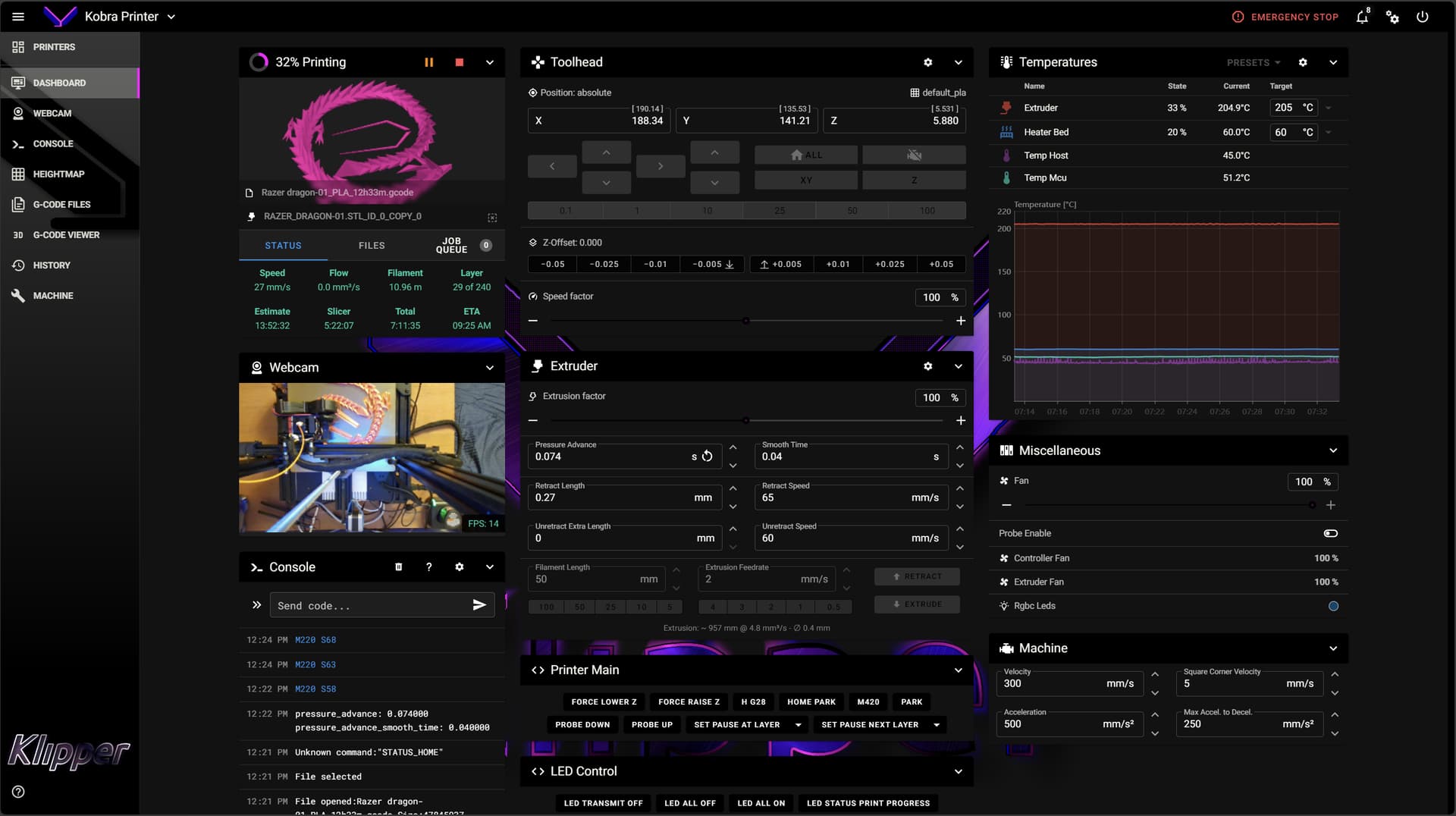
Task: Reset Pressure Advance value icon
Action: pos(707,456)
